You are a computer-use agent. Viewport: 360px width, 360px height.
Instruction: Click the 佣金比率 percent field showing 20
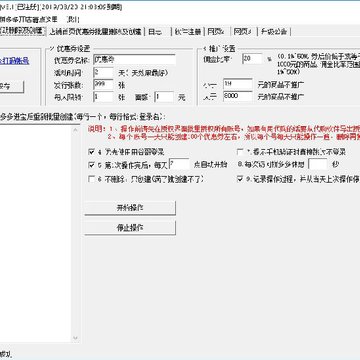click(x=252, y=59)
